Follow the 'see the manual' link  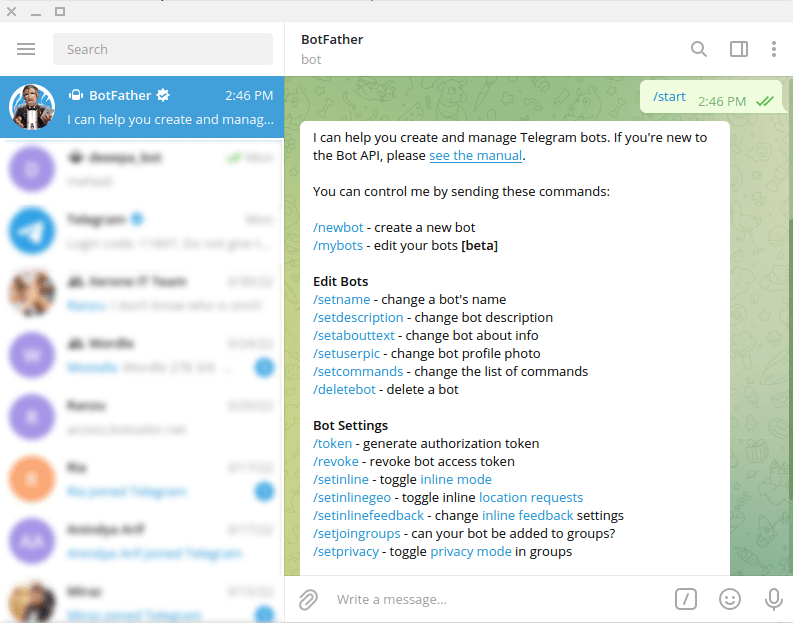click(475, 155)
